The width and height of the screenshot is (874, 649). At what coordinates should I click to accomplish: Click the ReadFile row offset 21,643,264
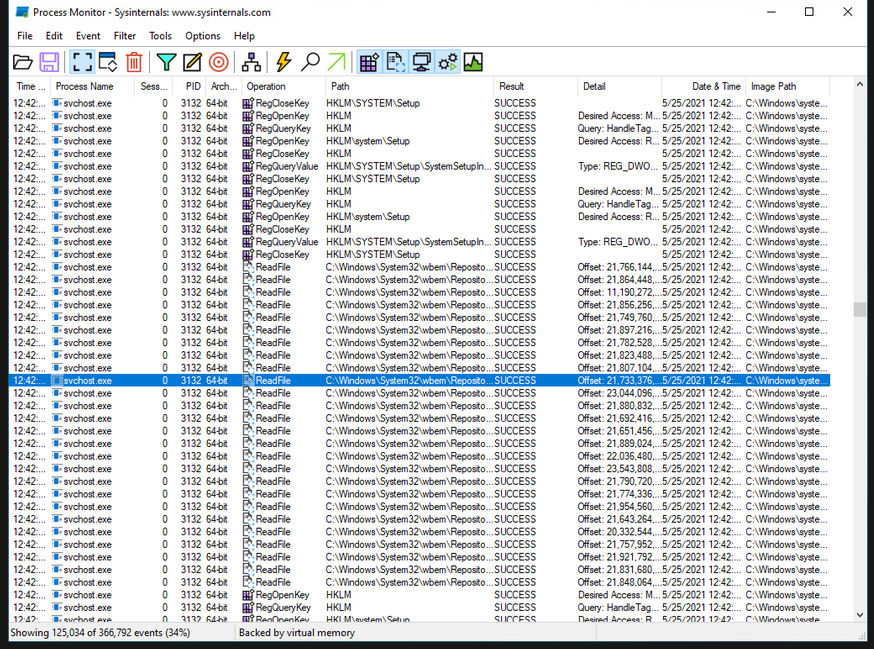pos(420,519)
